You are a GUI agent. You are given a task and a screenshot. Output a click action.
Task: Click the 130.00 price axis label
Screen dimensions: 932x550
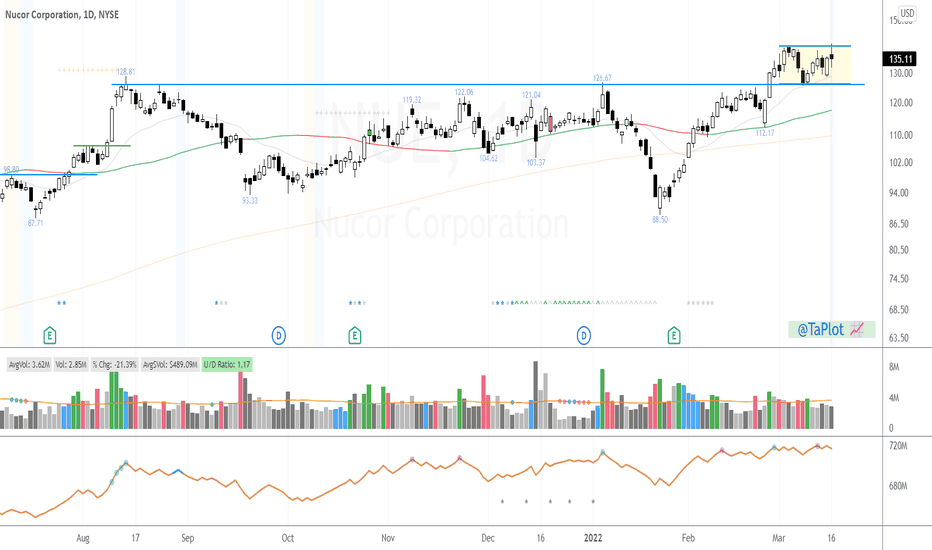(x=901, y=73)
